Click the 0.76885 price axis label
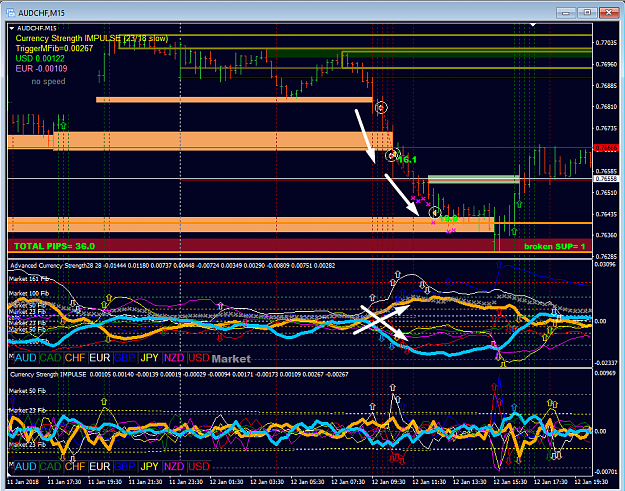This screenshot has height=491, width=625. click(606, 86)
